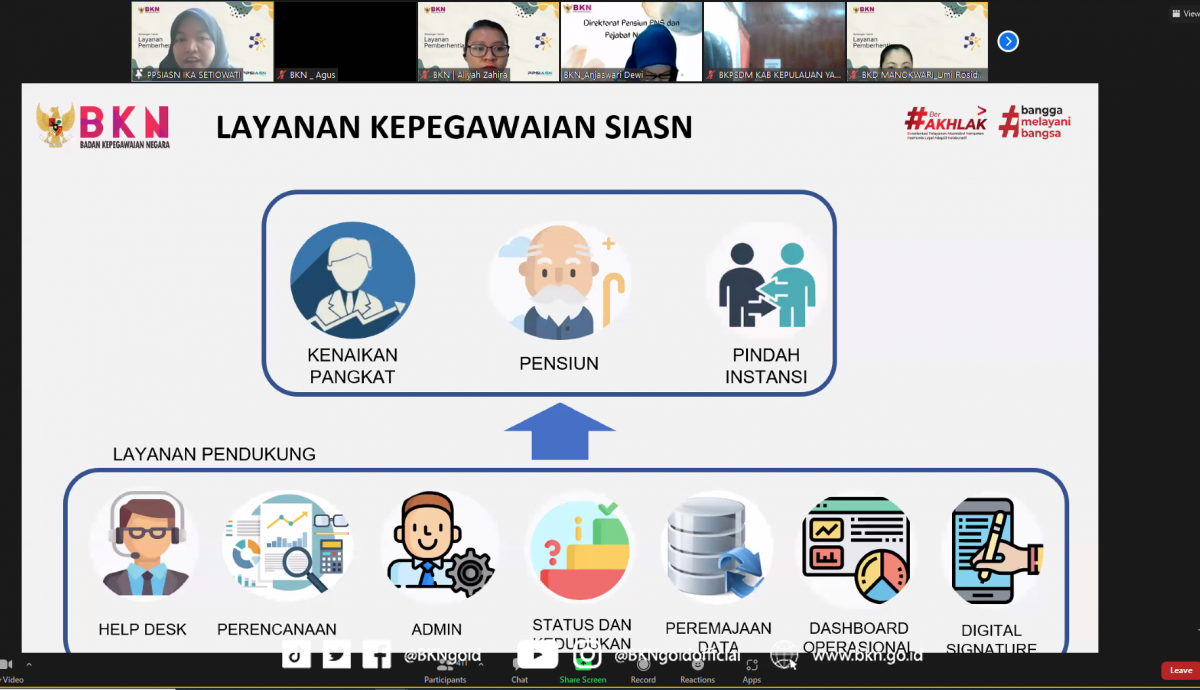Open the Reactions menu
Screen dimensions: 1200x690
pos(697,669)
